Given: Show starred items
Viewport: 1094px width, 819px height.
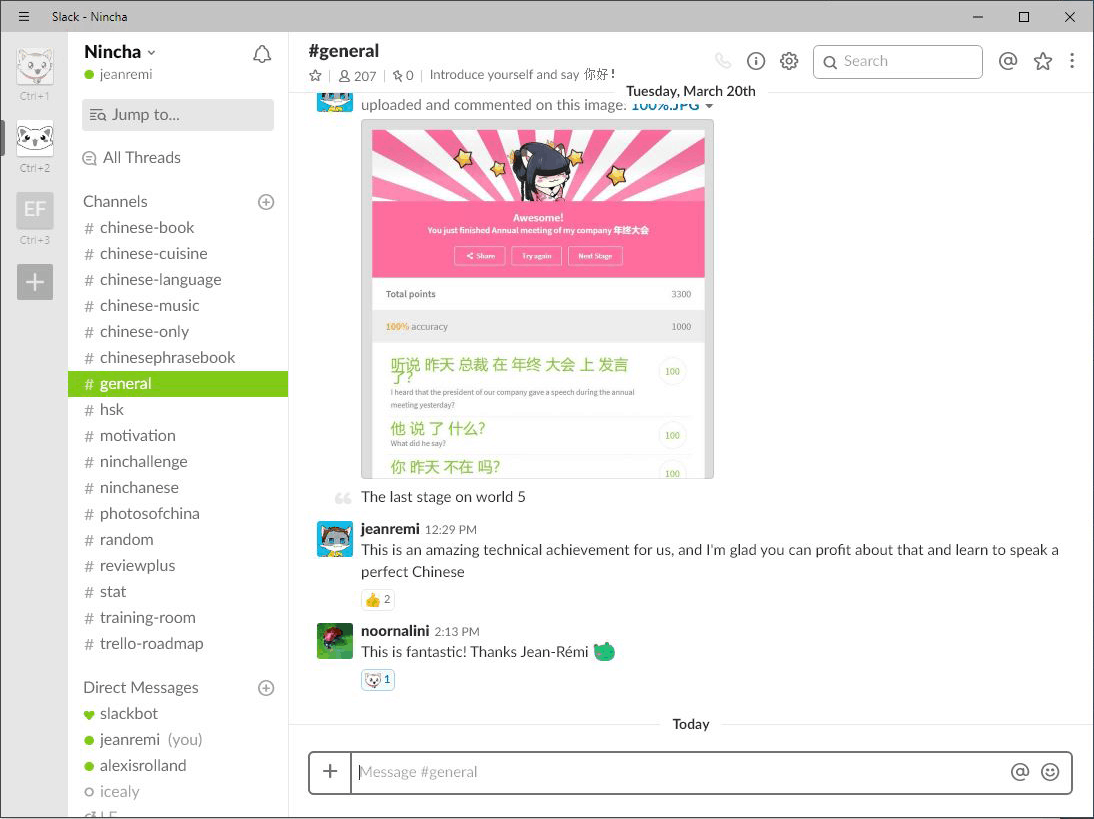Looking at the screenshot, I should point(1043,61).
